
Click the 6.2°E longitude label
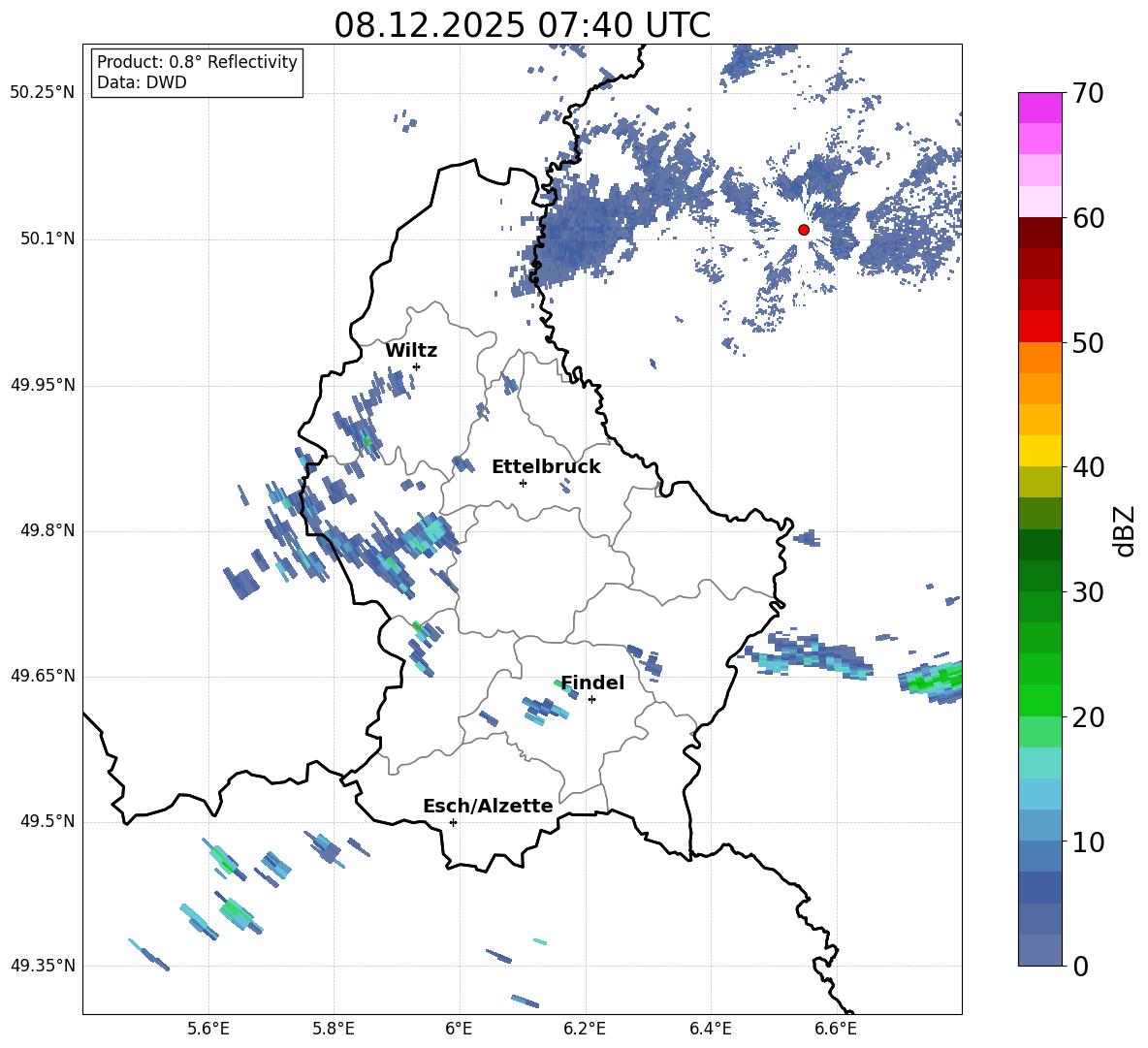tap(585, 1029)
